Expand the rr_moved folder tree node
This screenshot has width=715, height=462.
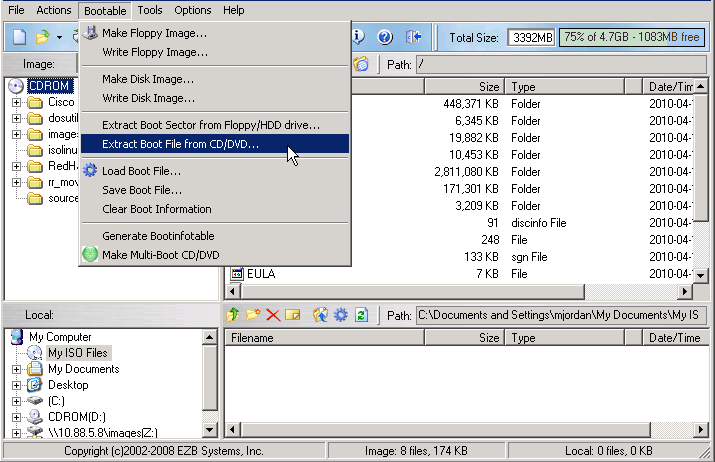[x=16, y=182]
